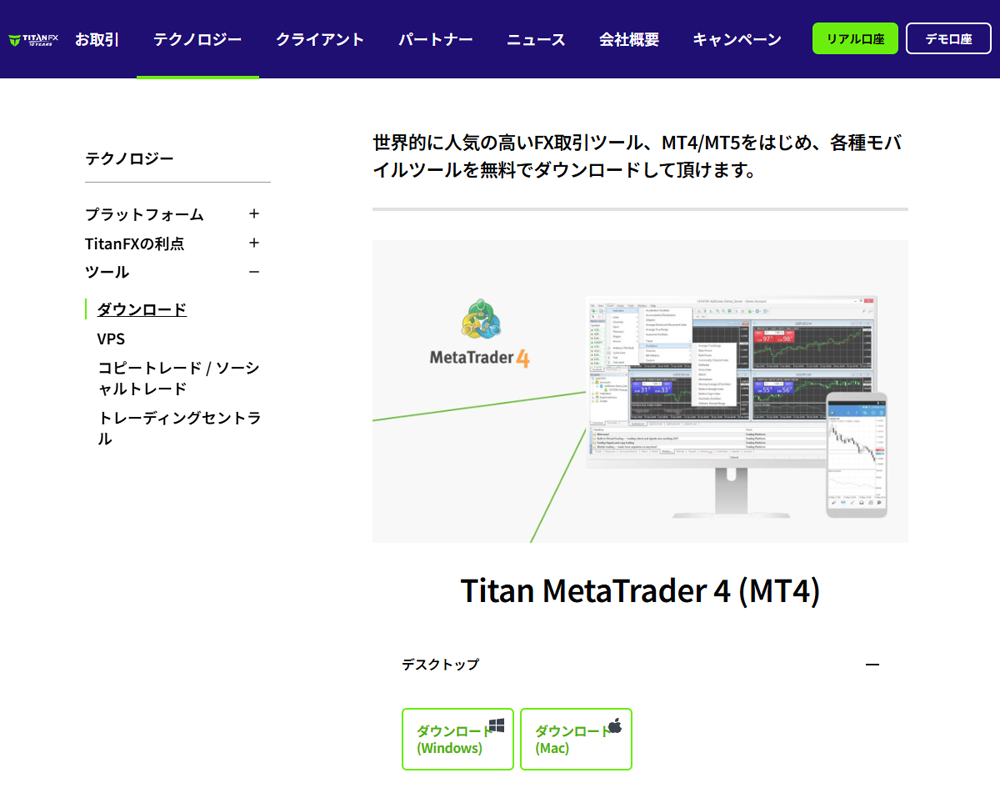Open the お取引 menu
This screenshot has height=793, width=1000.
(97, 40)
